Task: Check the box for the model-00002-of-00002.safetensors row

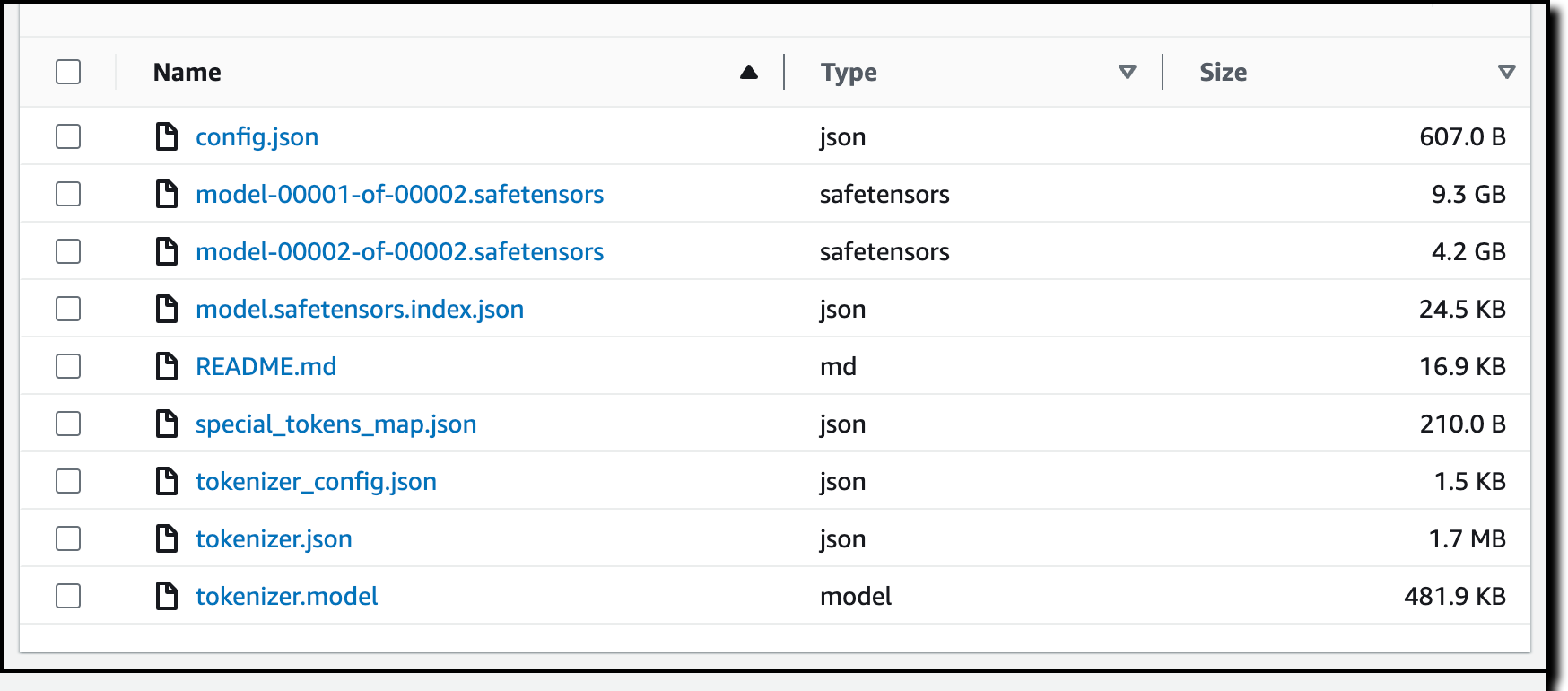Action: coord(68,251)
